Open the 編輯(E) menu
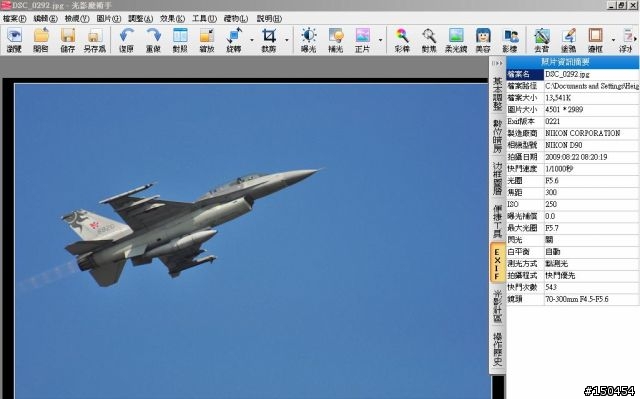The image size is (640, 399). click(x=45, y=19)
